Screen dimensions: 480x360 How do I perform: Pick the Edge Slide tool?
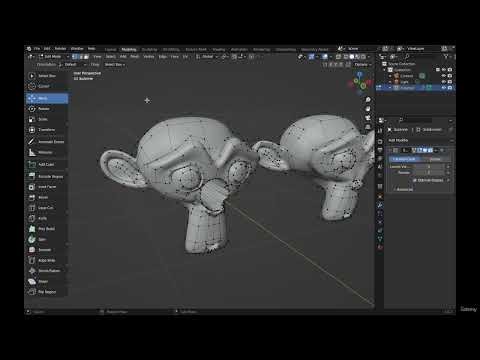point(47,260)
